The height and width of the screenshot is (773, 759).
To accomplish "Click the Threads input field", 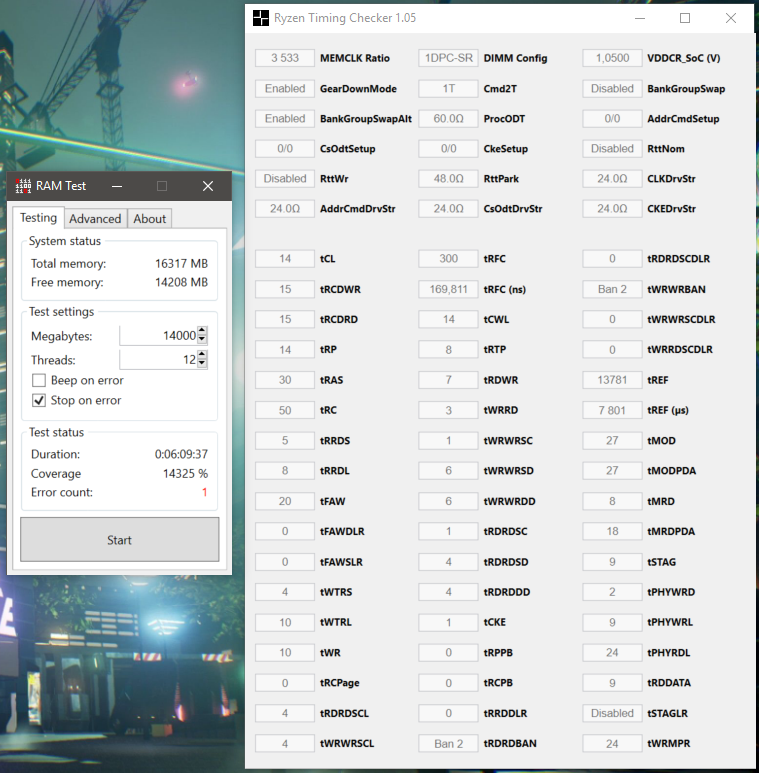I will click(158, 359).
